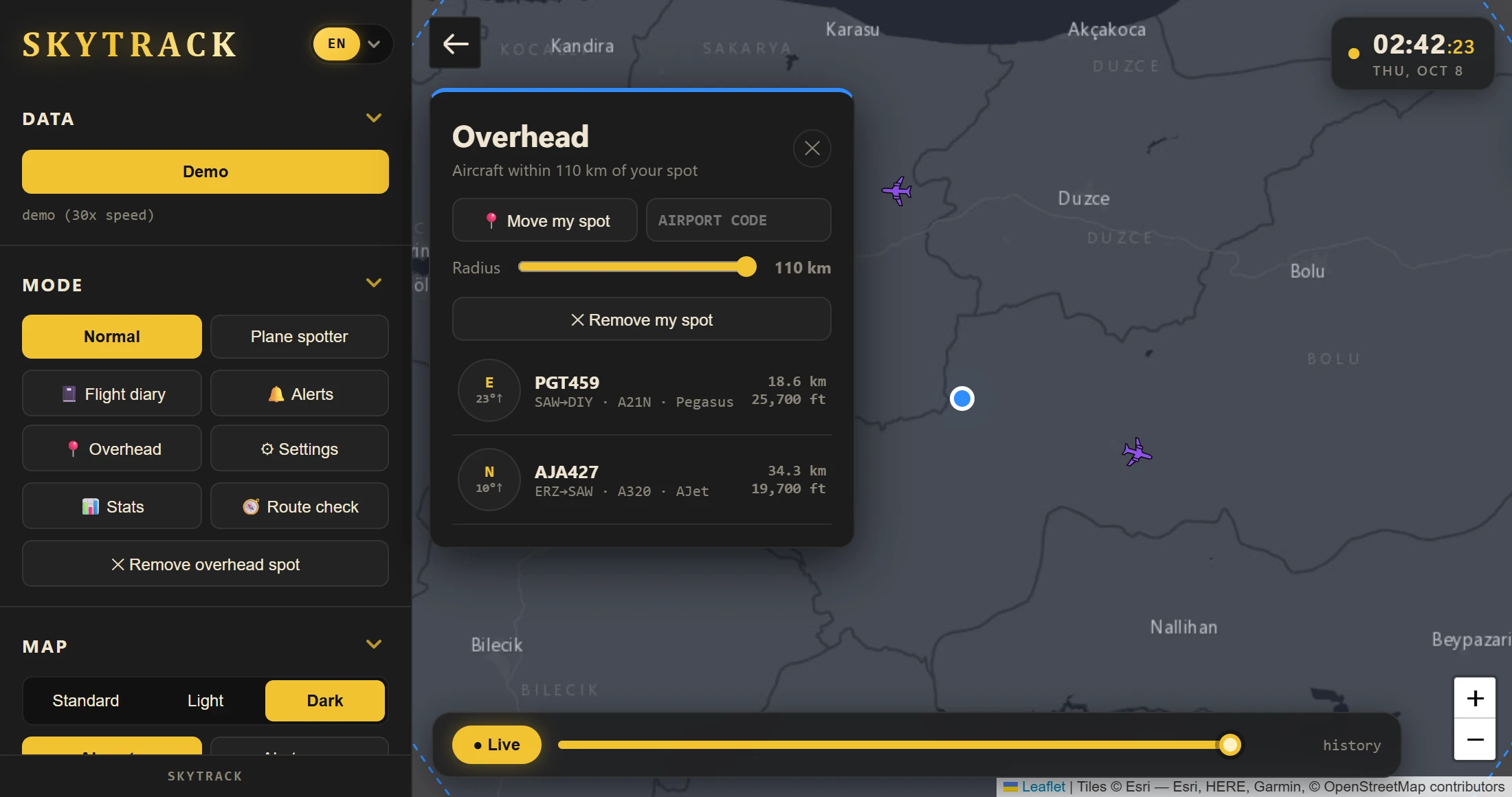The image size is (1512, 797).
Task: Click Remove my spot
Action: pos(642,319)
